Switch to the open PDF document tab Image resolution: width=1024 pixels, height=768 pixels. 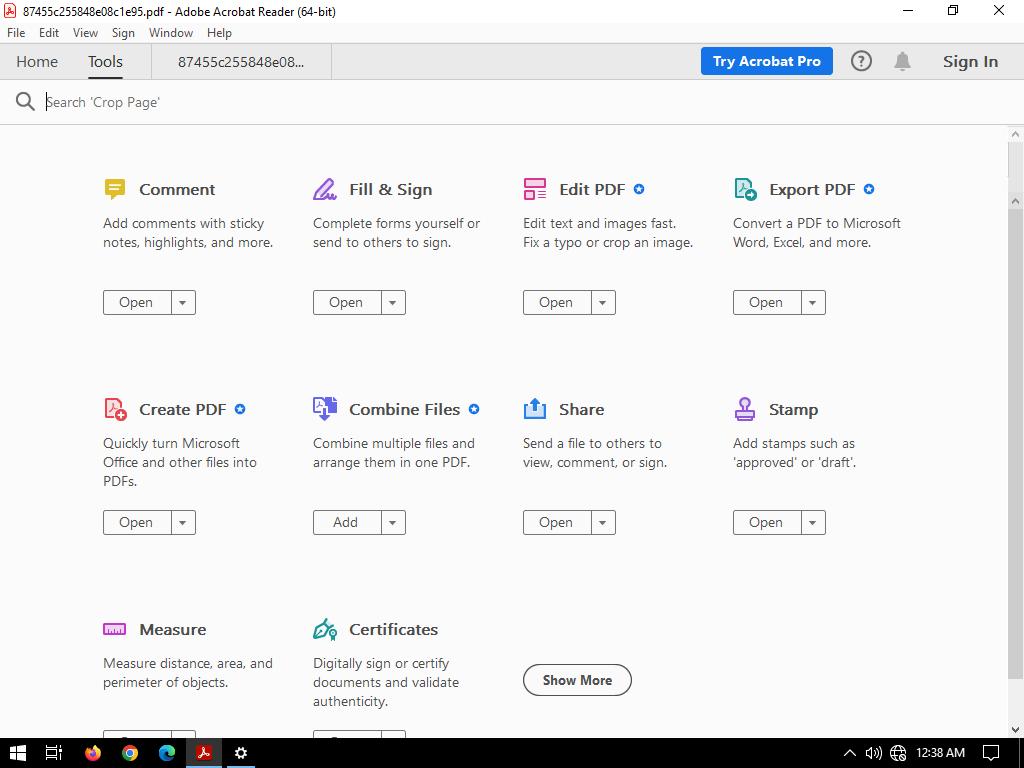click(x=241, y=61)
